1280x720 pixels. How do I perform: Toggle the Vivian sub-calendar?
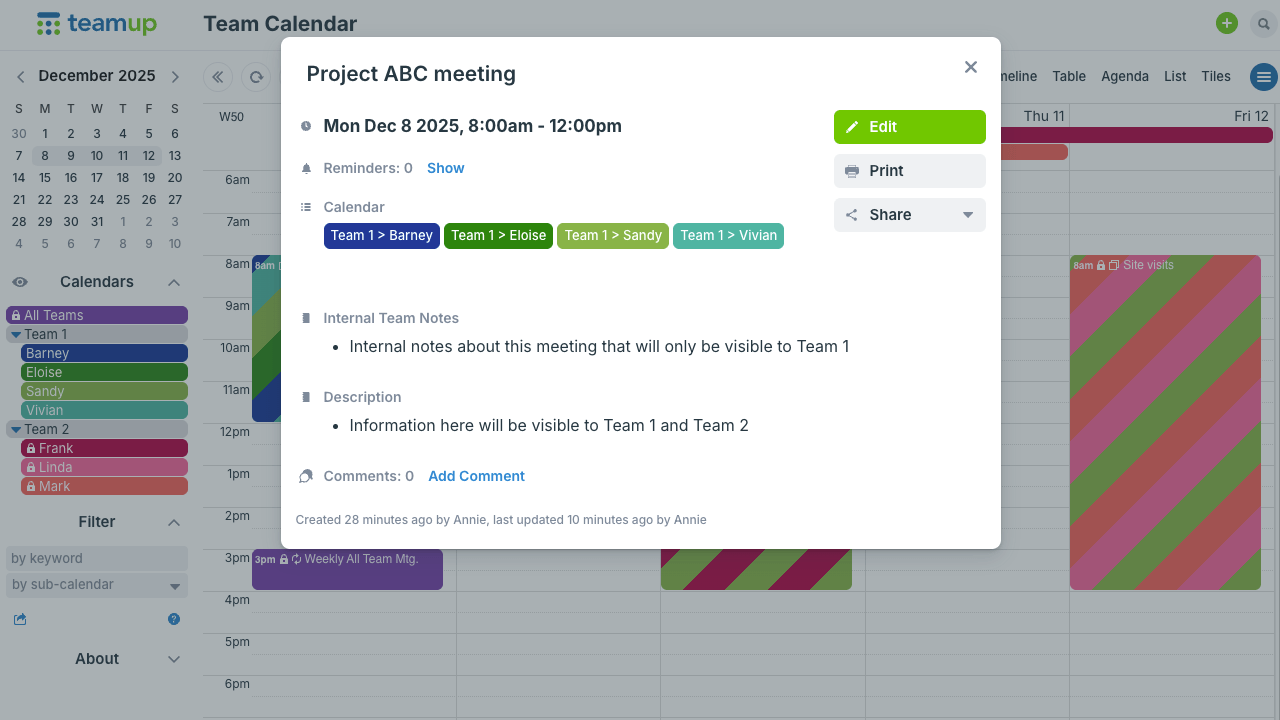coord(104,410)
